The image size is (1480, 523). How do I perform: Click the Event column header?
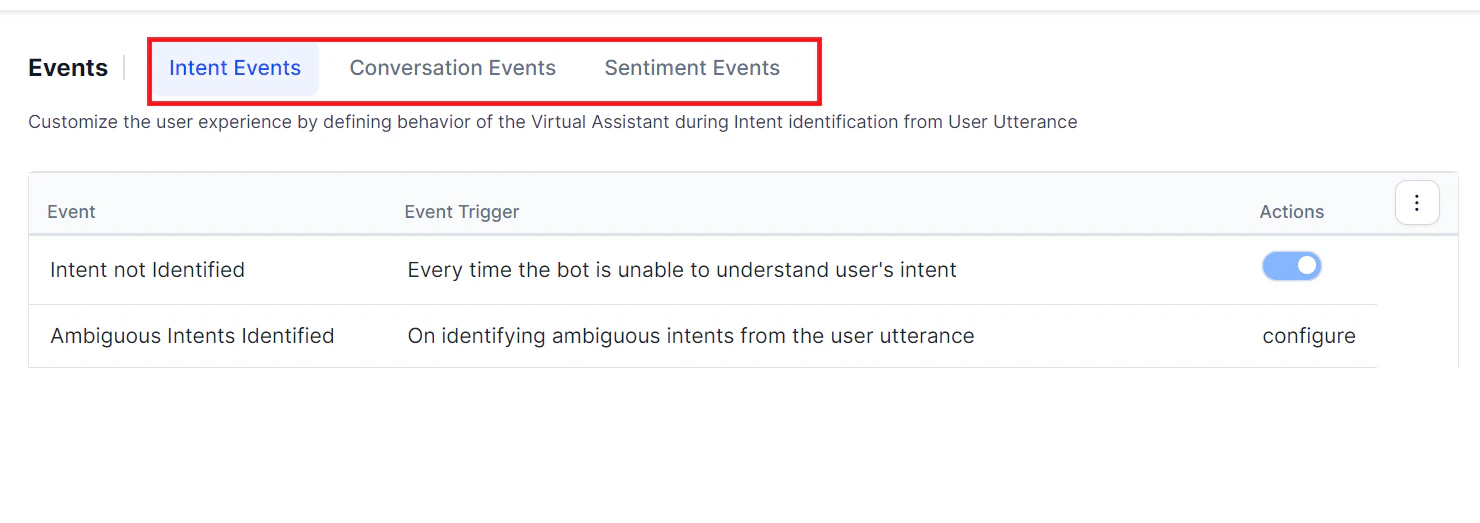(x=71, y=212)
